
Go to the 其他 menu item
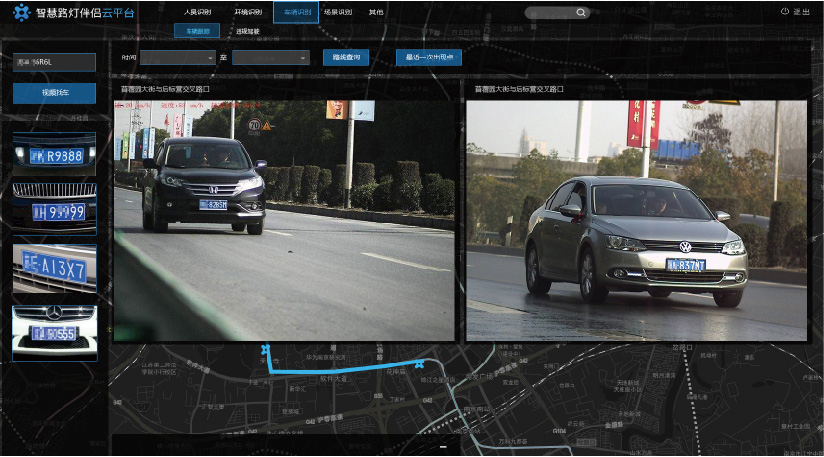[x=375, y=13]
